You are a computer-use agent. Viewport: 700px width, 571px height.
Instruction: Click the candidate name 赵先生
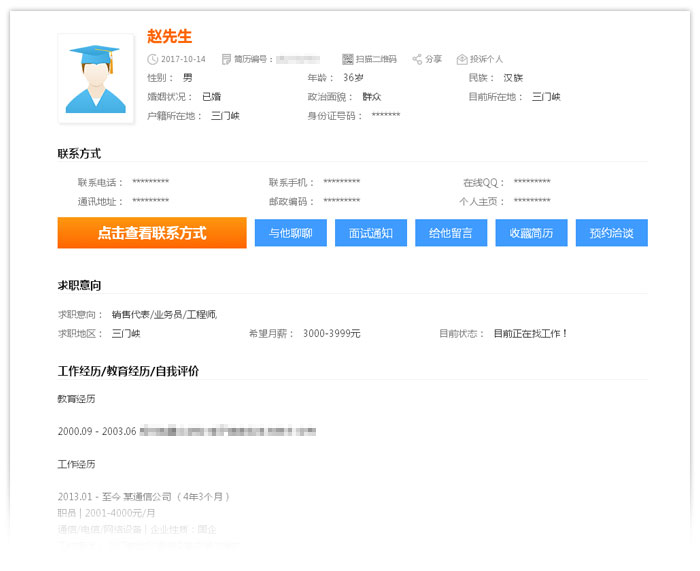(x=169, y=36)
